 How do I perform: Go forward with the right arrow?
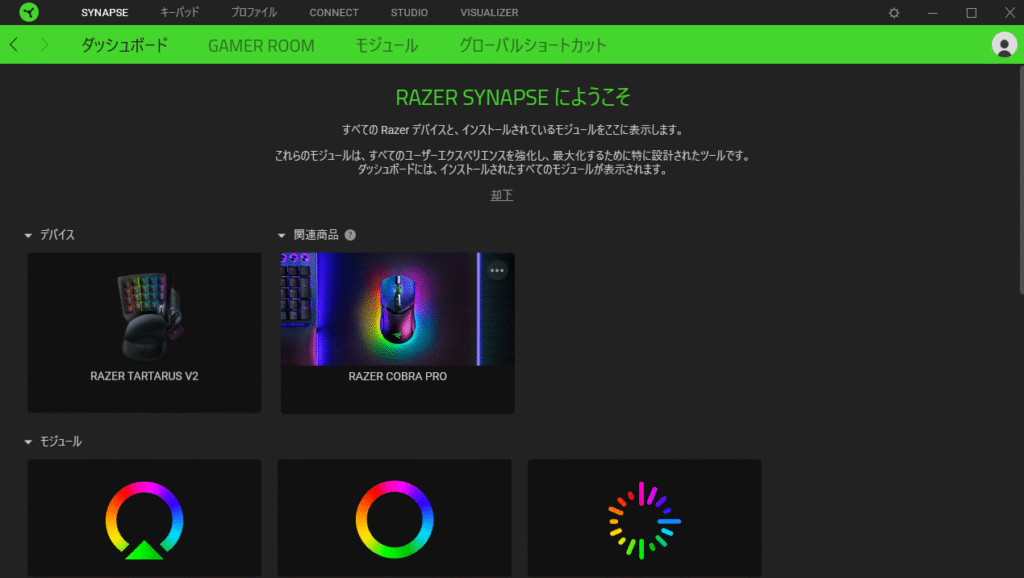coord(44,44)
